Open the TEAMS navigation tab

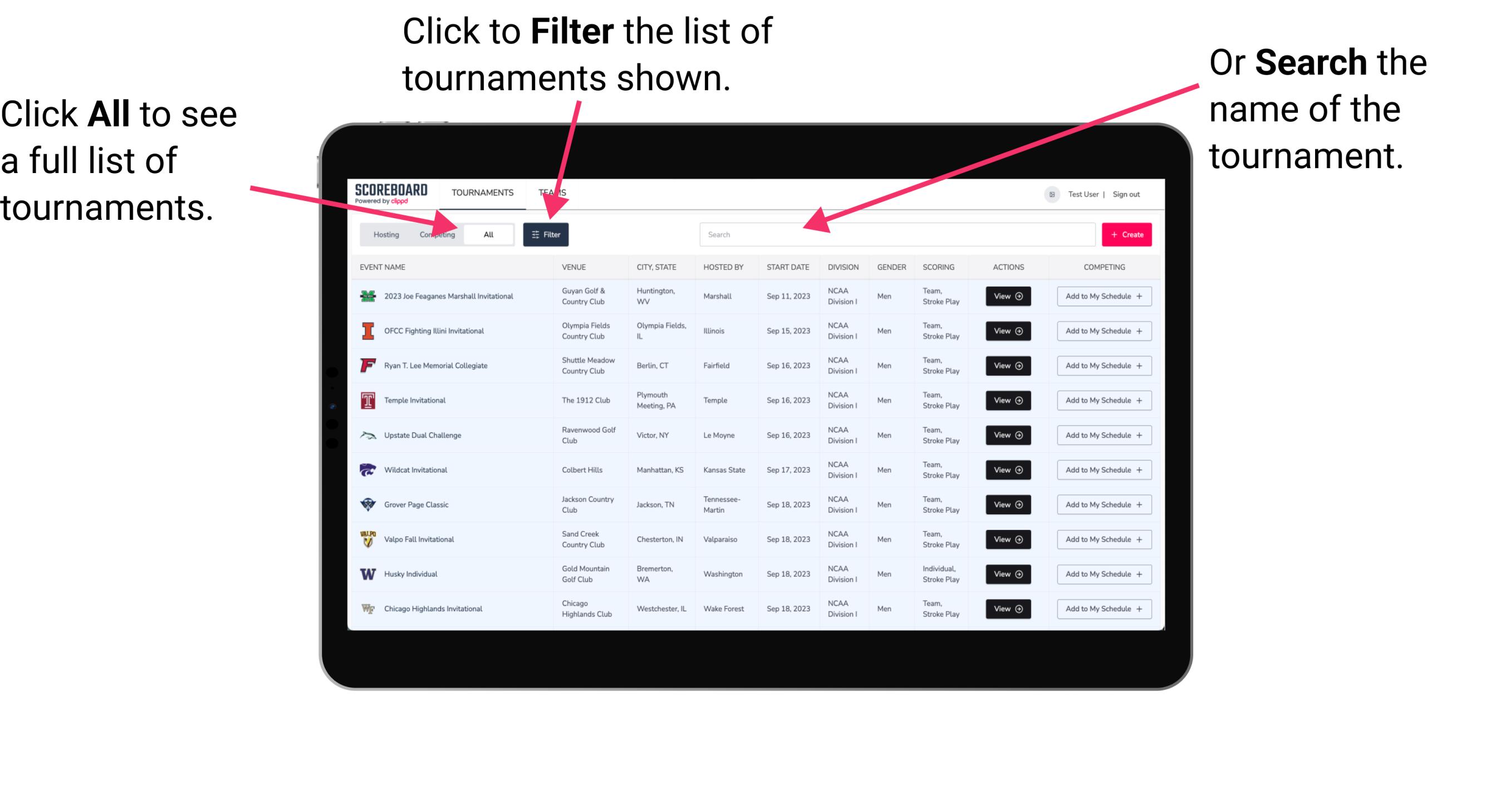554,192
